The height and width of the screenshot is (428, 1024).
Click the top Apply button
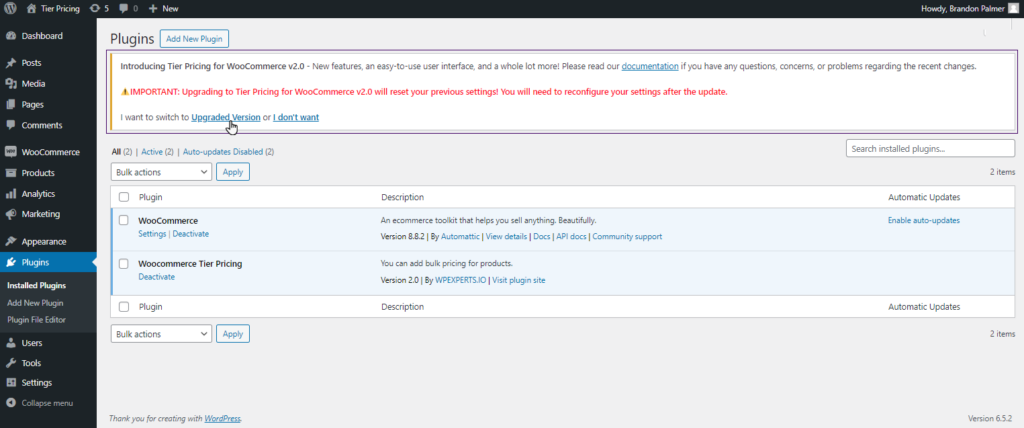pyautogui.click(x=233, y=173)
